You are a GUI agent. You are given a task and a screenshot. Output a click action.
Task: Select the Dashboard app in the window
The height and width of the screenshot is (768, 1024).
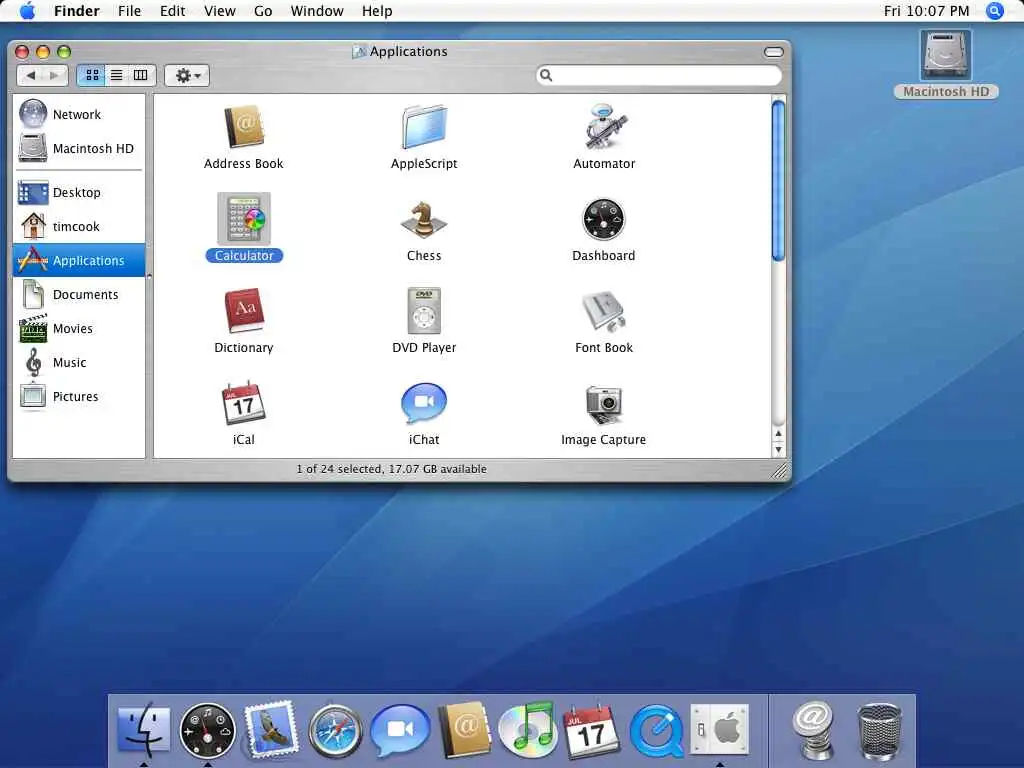click(603, 219)
